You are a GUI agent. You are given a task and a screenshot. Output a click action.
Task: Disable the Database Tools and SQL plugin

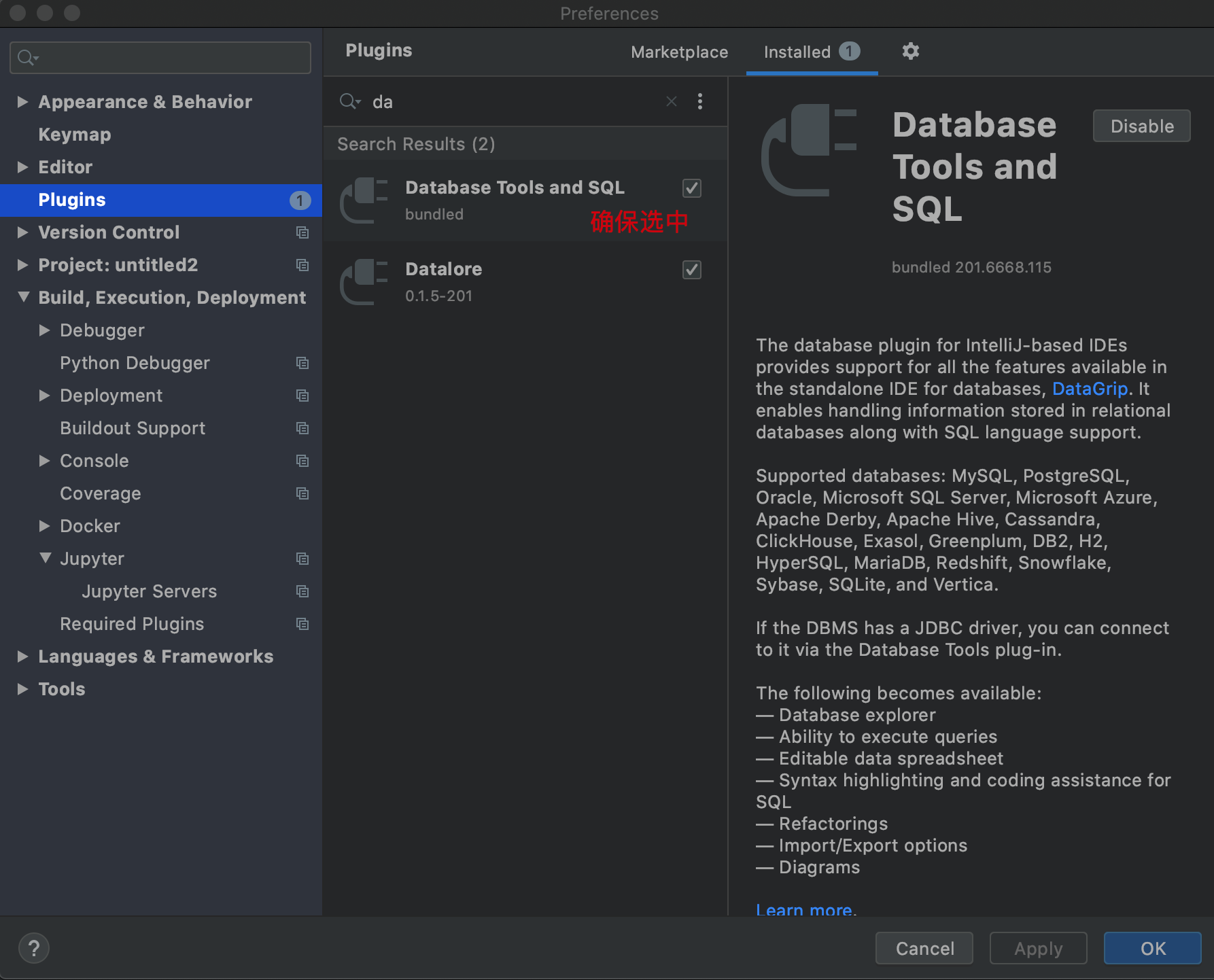1141,126
